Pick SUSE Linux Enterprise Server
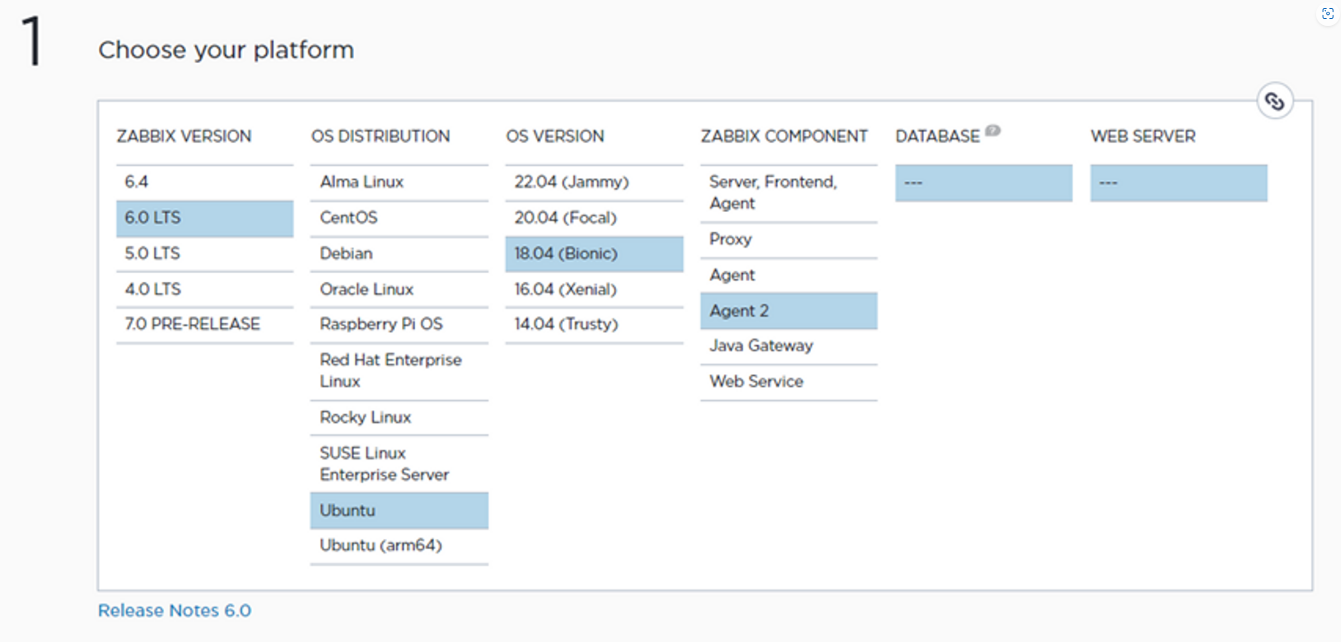The width and height of the screenshot is (1341, 642). (399, 464)
